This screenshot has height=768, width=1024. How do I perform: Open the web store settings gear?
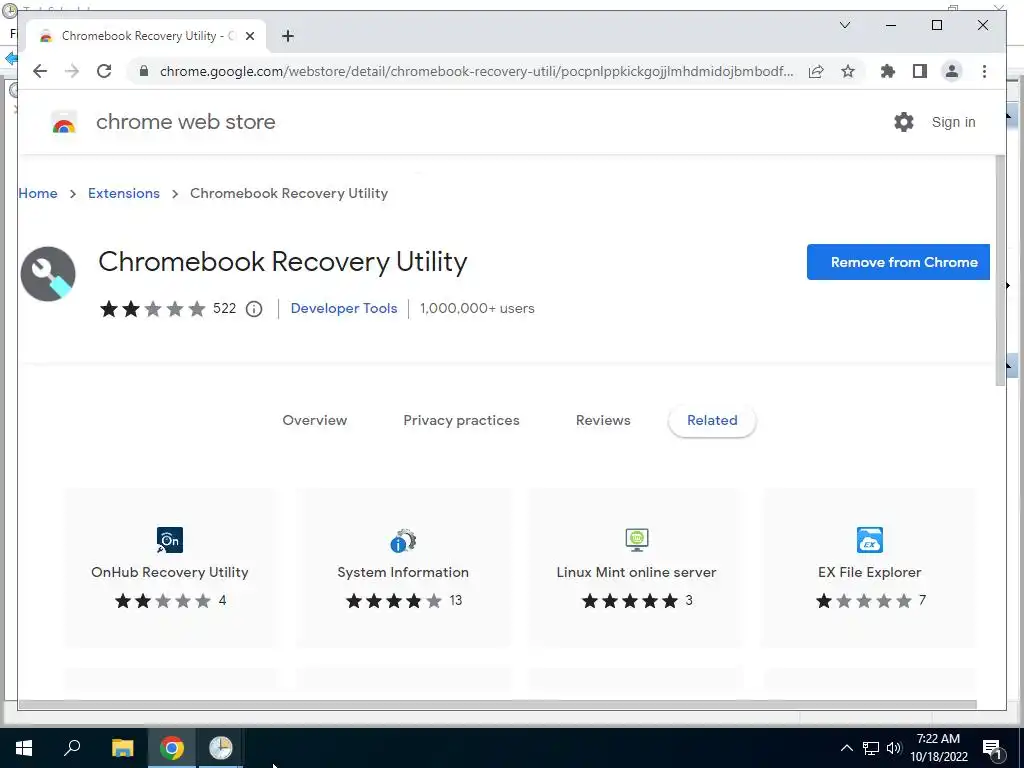pyautogui.click(x=904, y=122)
